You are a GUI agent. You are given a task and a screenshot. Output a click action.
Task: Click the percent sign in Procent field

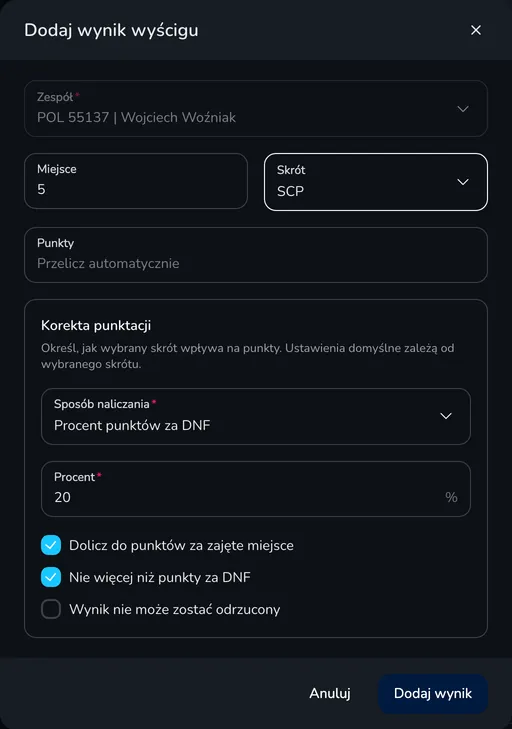[x=451, y=497]
